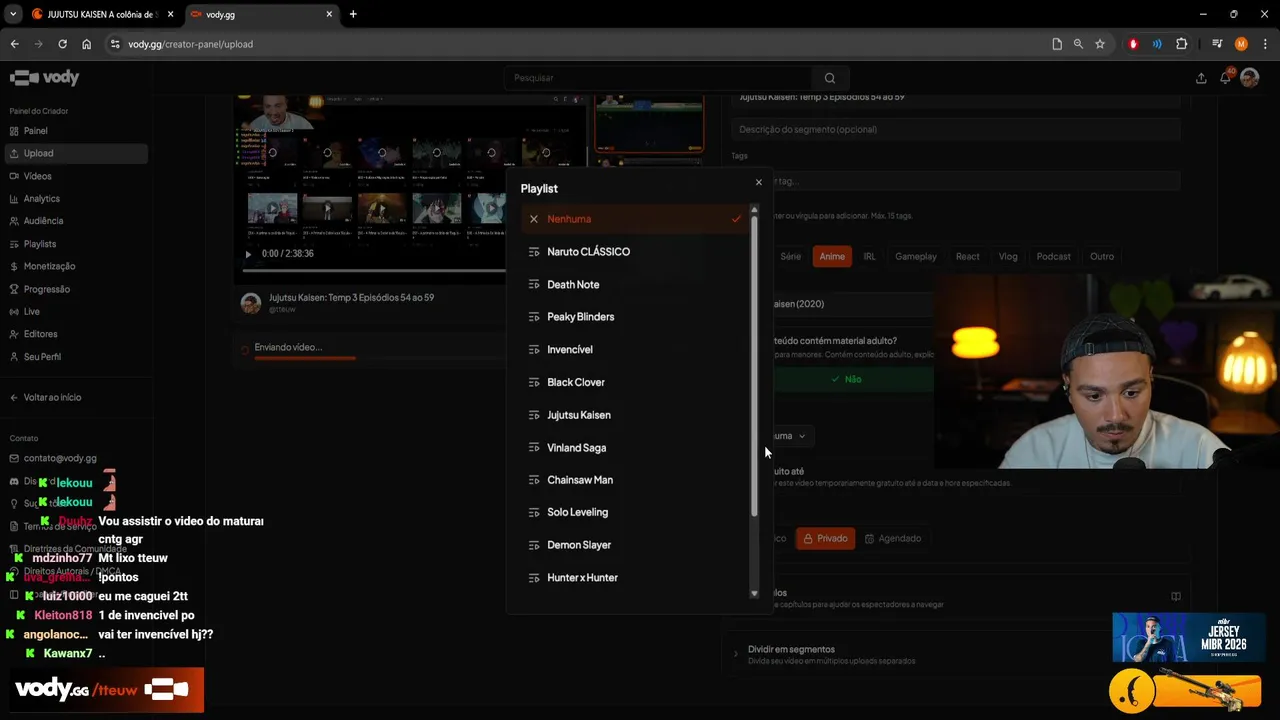Viewport: 1280px width, 720px height.
Task: Select the Anime category tab
Action: 832,257
